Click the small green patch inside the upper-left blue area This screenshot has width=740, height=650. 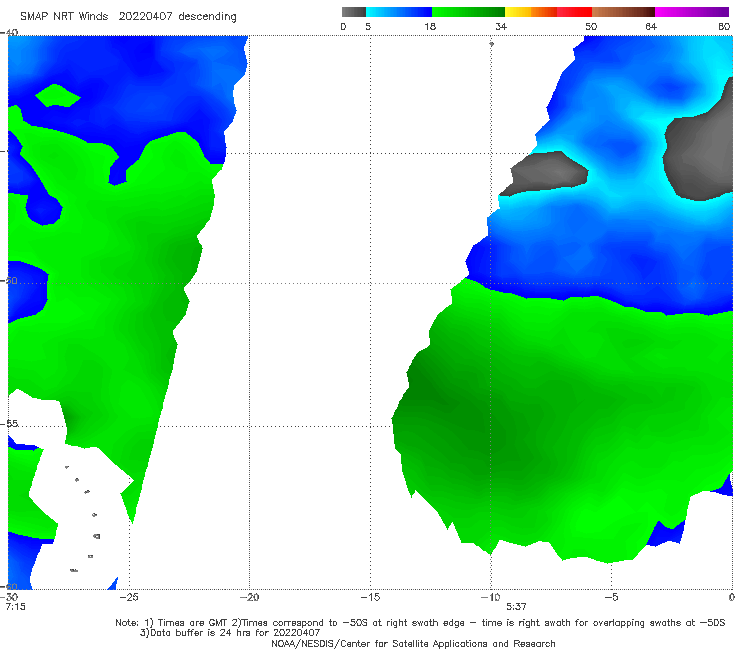coord(58,96)
